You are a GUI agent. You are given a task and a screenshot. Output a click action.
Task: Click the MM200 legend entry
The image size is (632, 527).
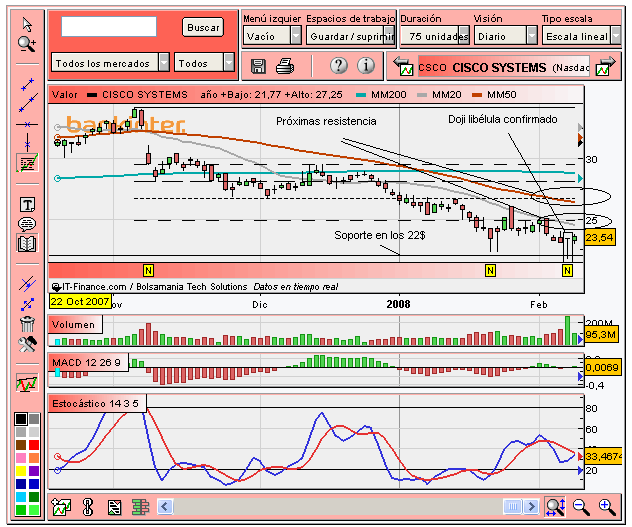[x=381, y=95]
